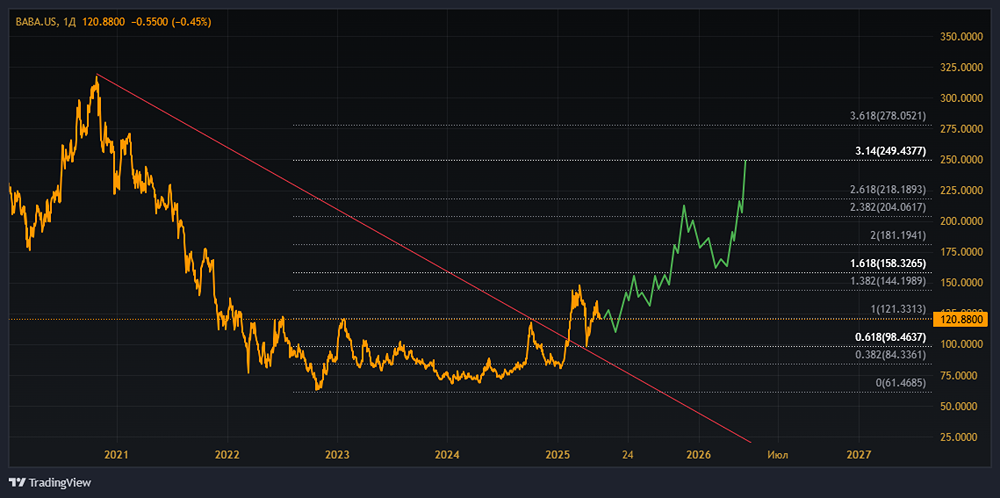The width and height of the screenshot is (1000, 498).
Task: Click the 300.0000 price axis label
Action: pos(963,98)
